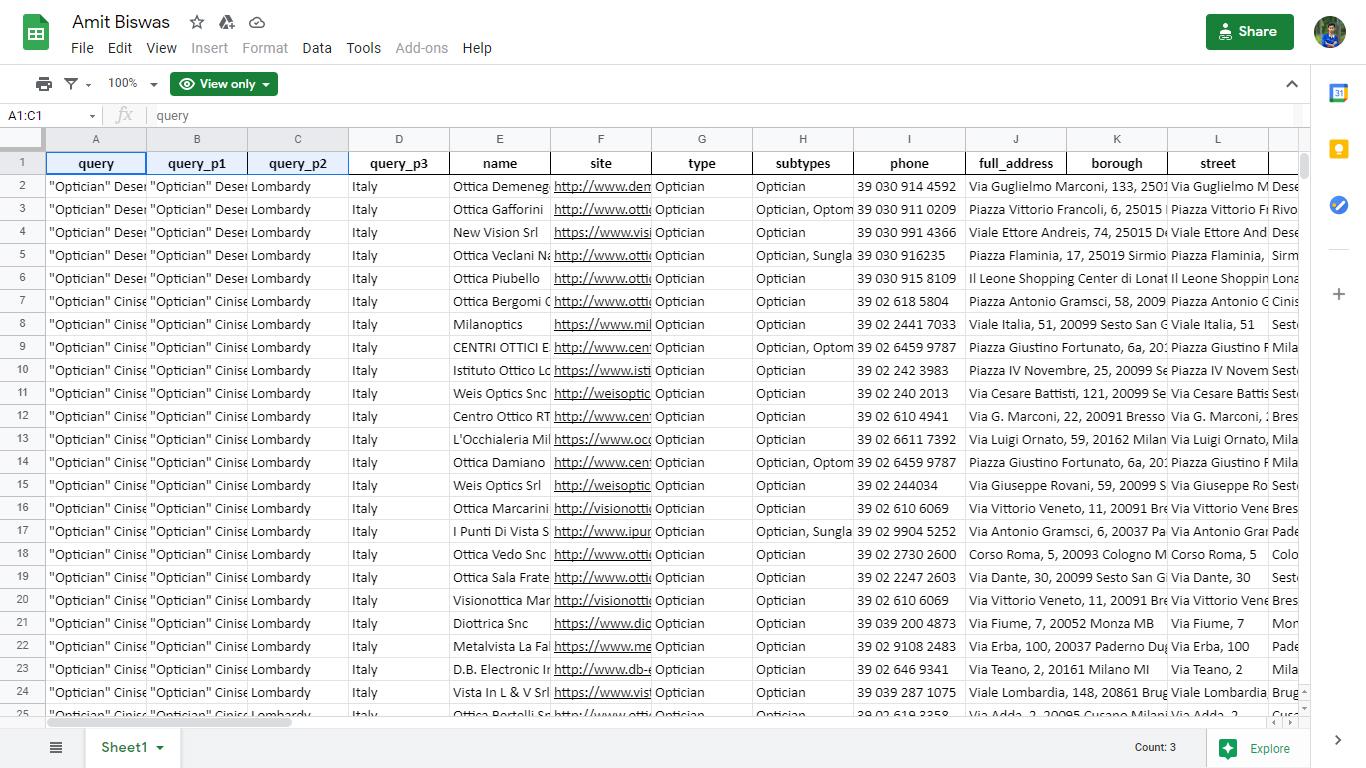Open the View only mode dropdown
The width and height of the screenshot is (1366, 768).
pyautogui.click(x=223, y=84)
